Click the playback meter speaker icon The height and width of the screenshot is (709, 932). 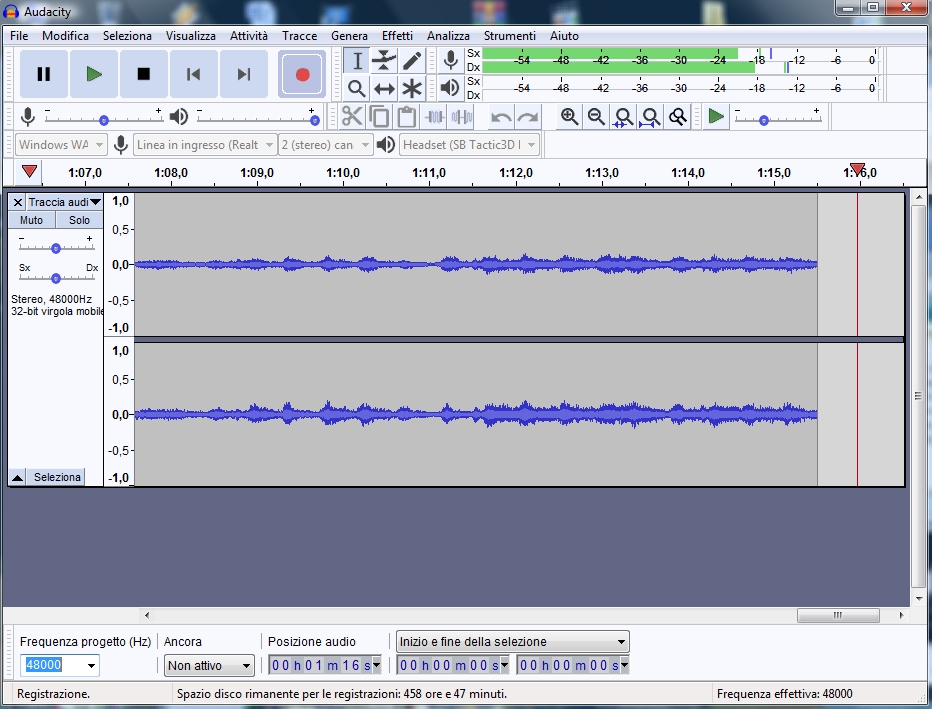[x=451, y=89]
